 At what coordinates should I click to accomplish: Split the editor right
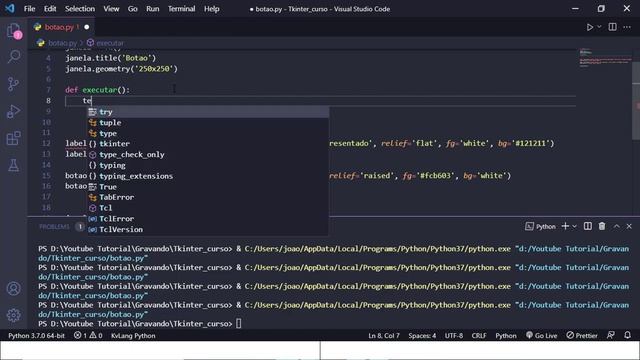pos(612,27)
